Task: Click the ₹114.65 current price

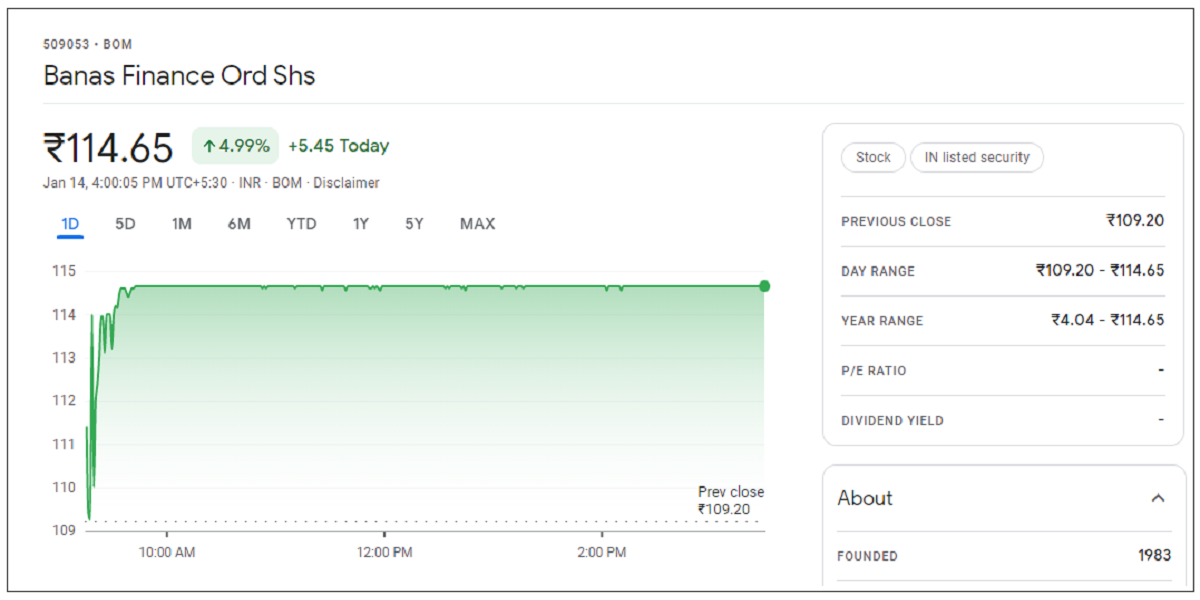Action: [x=108, y=148]
